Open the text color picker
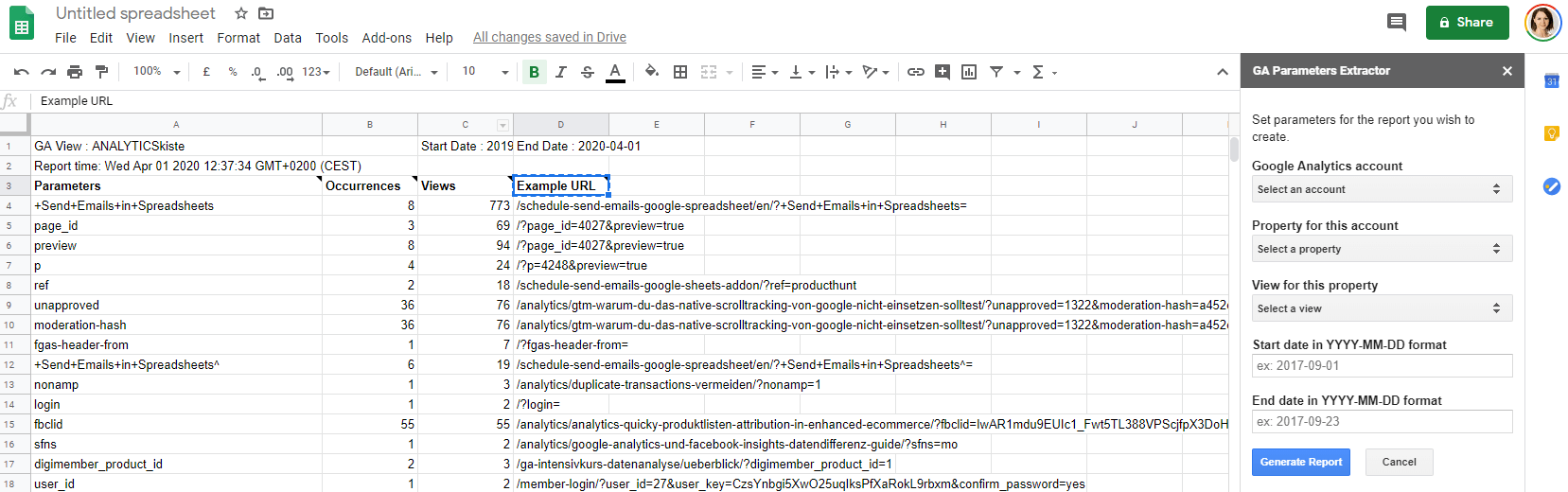This screenshot has width=1568, height=492. coord(615,72)
